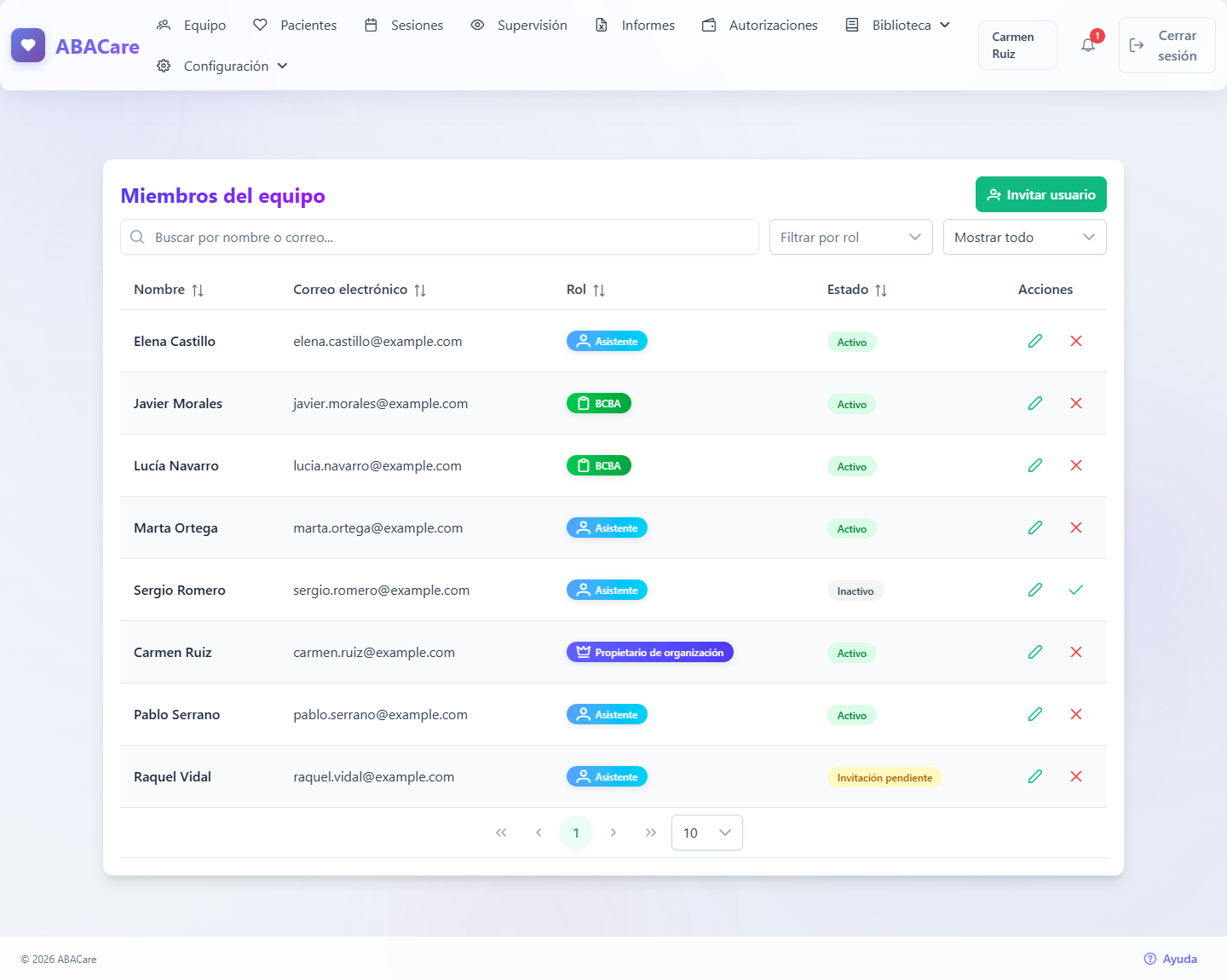Expand the Biblioteca menu
This screenshot has width=1227, height=980.
898,26
